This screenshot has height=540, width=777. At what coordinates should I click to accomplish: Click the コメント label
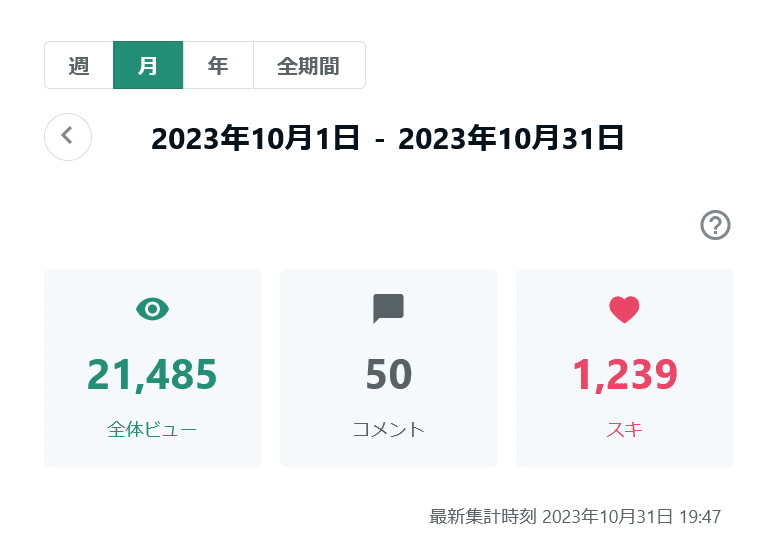[388, 430]
